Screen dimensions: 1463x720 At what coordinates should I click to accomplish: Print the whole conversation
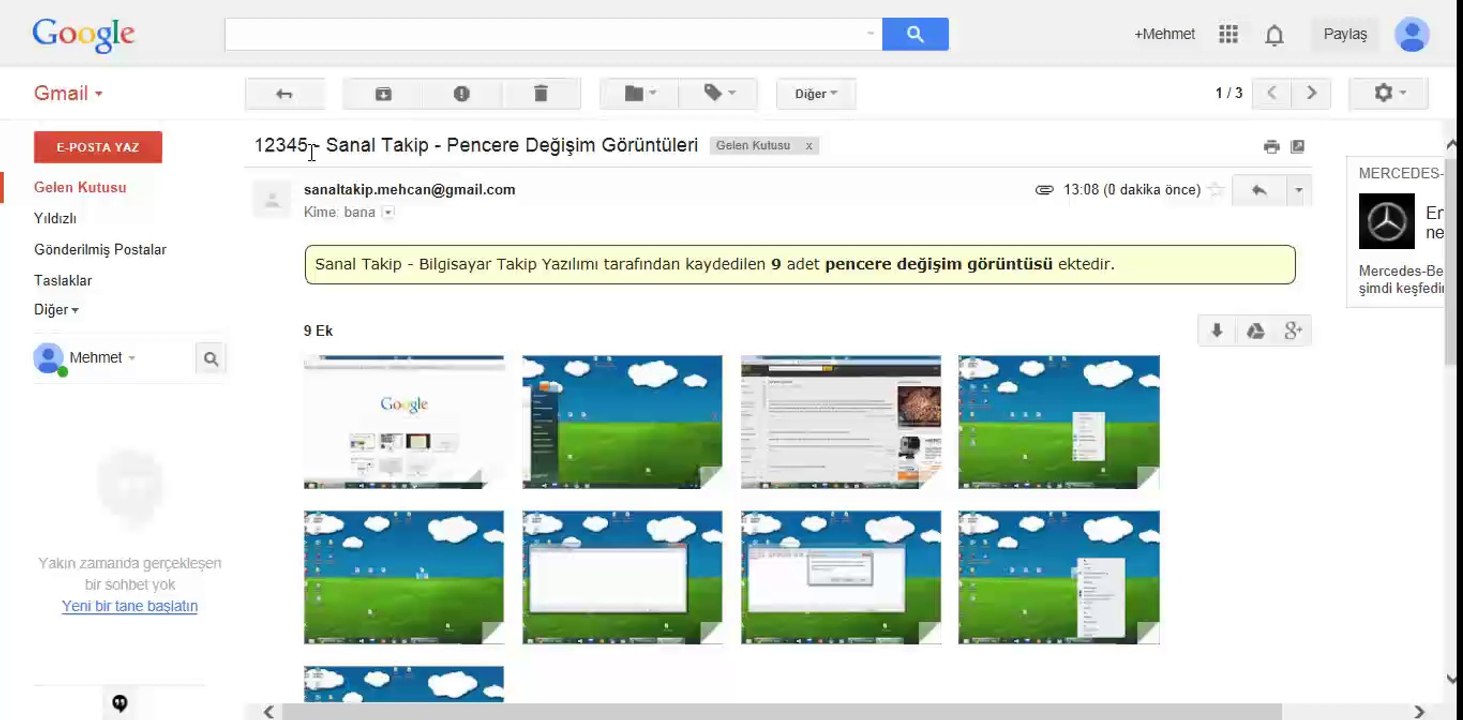(x=1271, y=147)
